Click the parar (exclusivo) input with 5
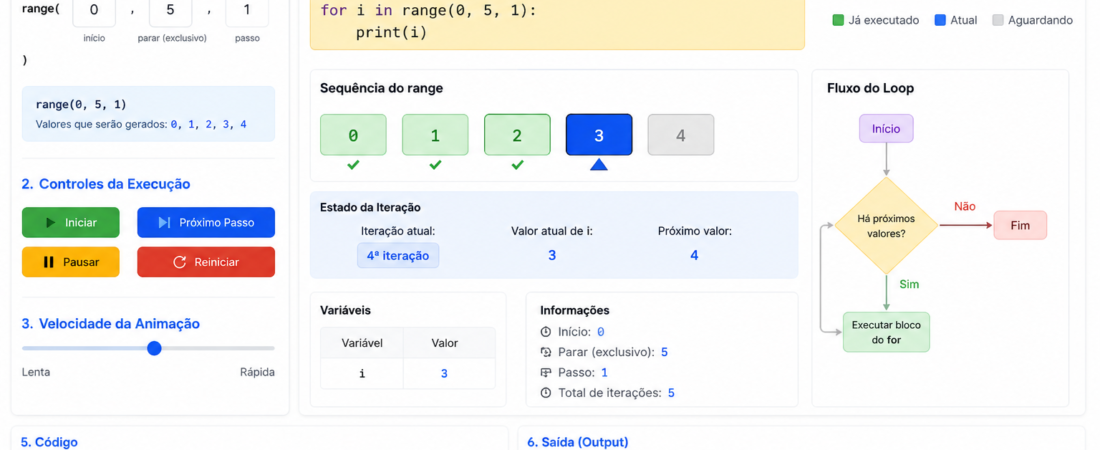 point(170,12)
